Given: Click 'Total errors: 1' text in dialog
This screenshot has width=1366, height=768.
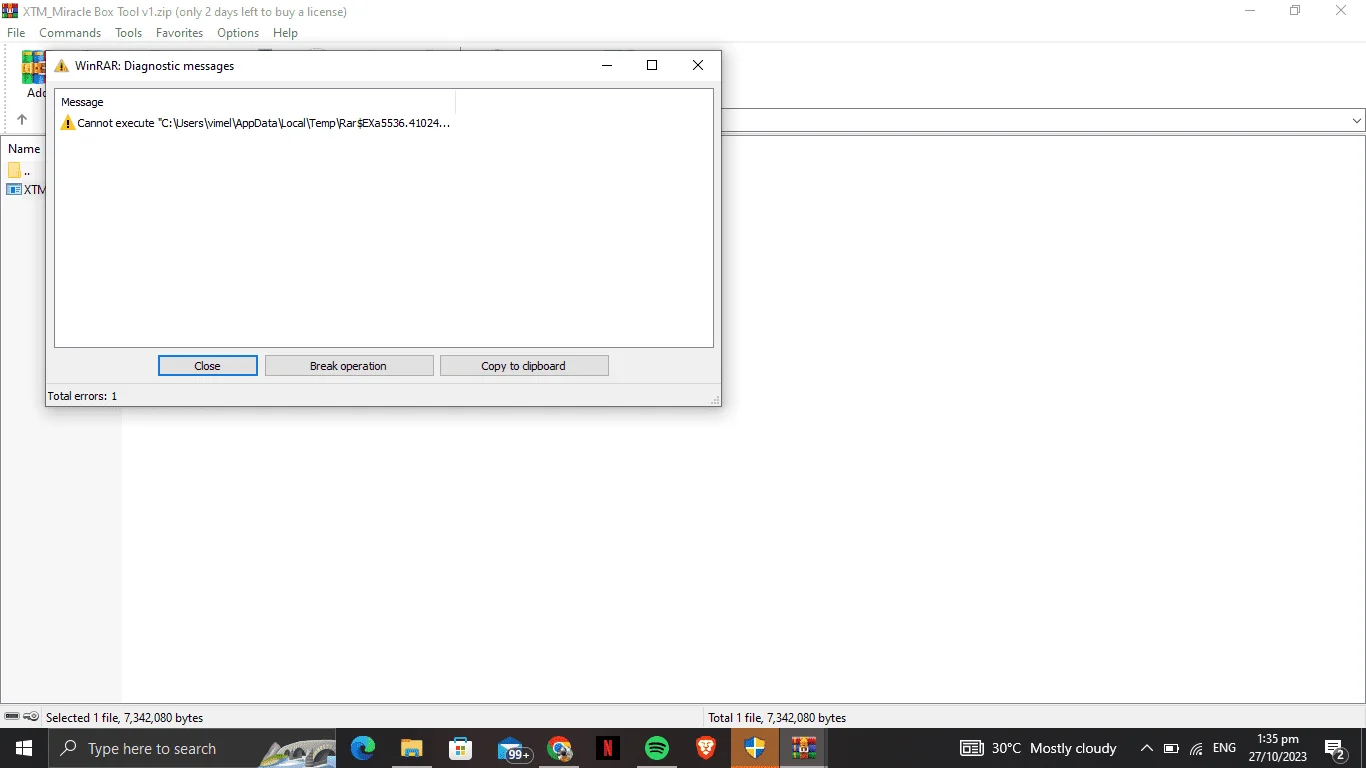Looking at the screenshot, I should (x=82, y=396).
